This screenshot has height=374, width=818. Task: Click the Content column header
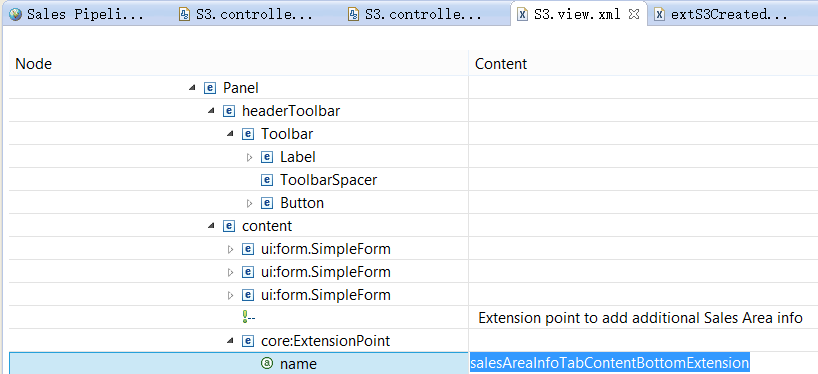(x=501, y=64)
